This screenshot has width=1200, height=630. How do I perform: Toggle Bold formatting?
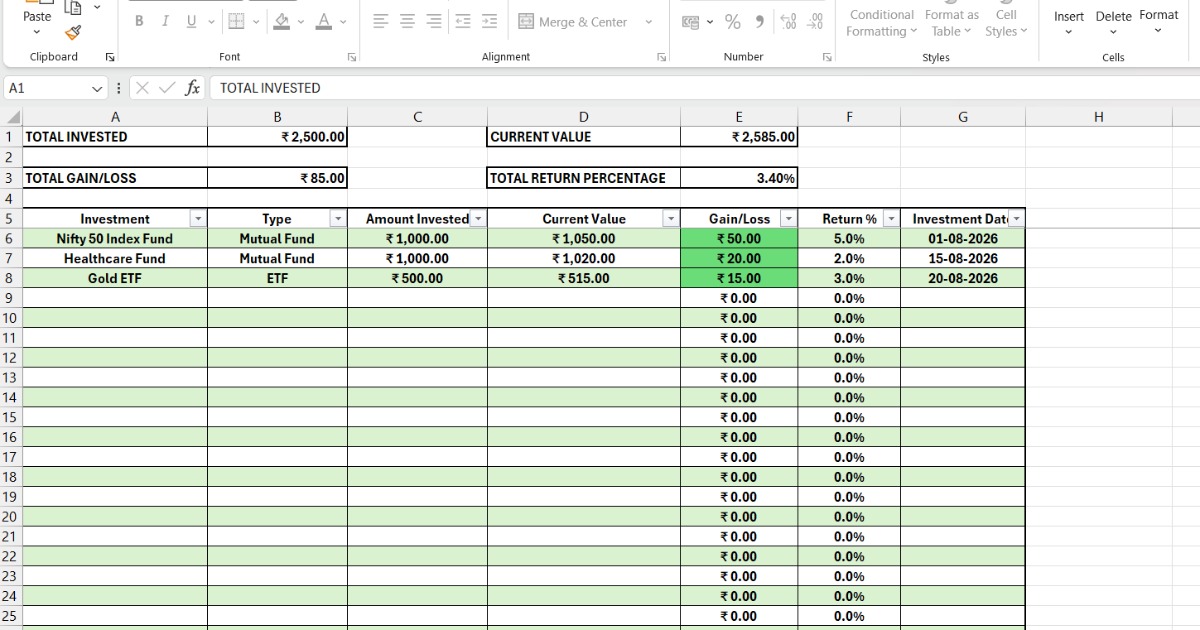coord(138,21)
